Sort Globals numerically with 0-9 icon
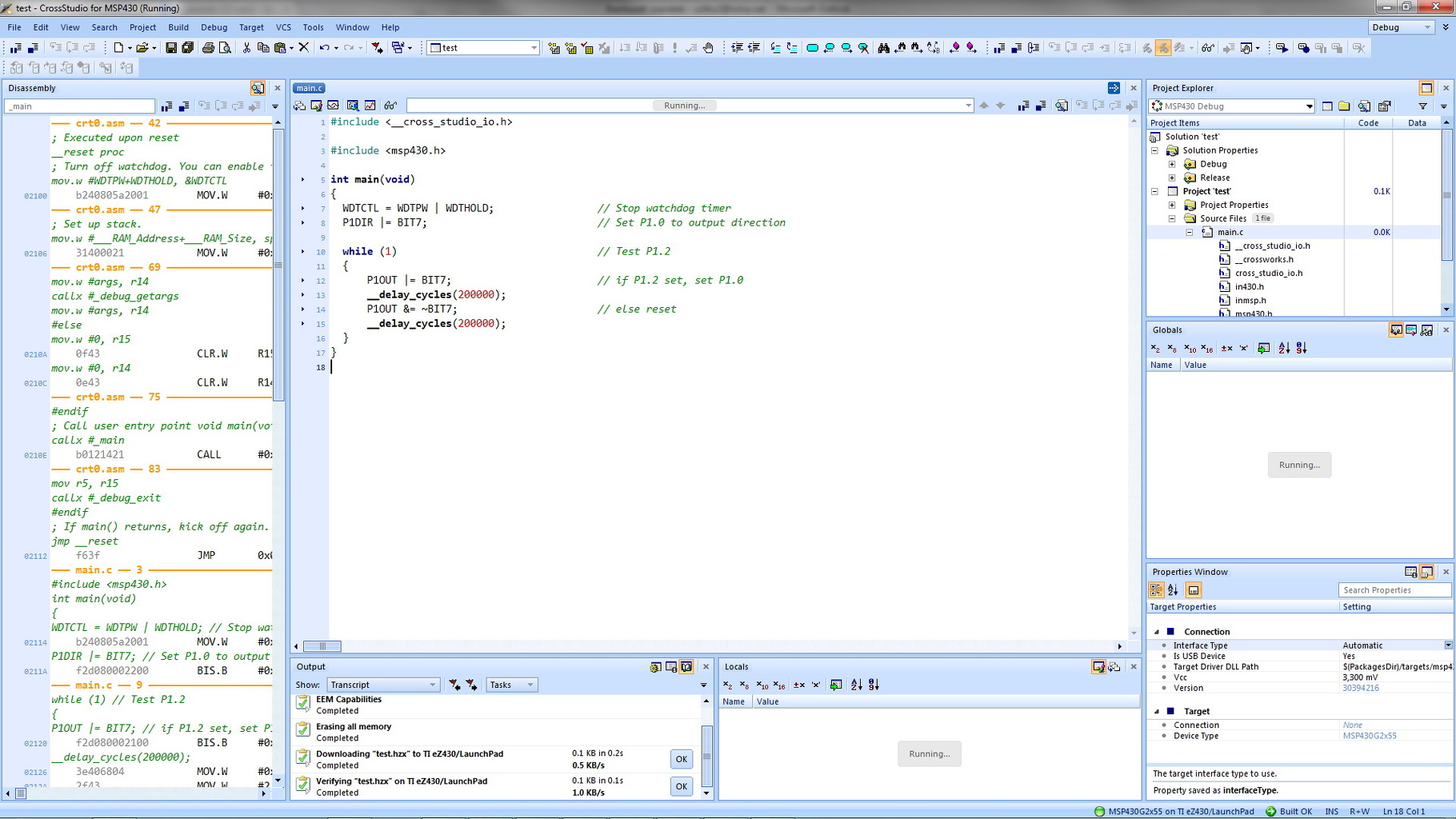Screen dimensions: 1456x819 coord(1302,348)
